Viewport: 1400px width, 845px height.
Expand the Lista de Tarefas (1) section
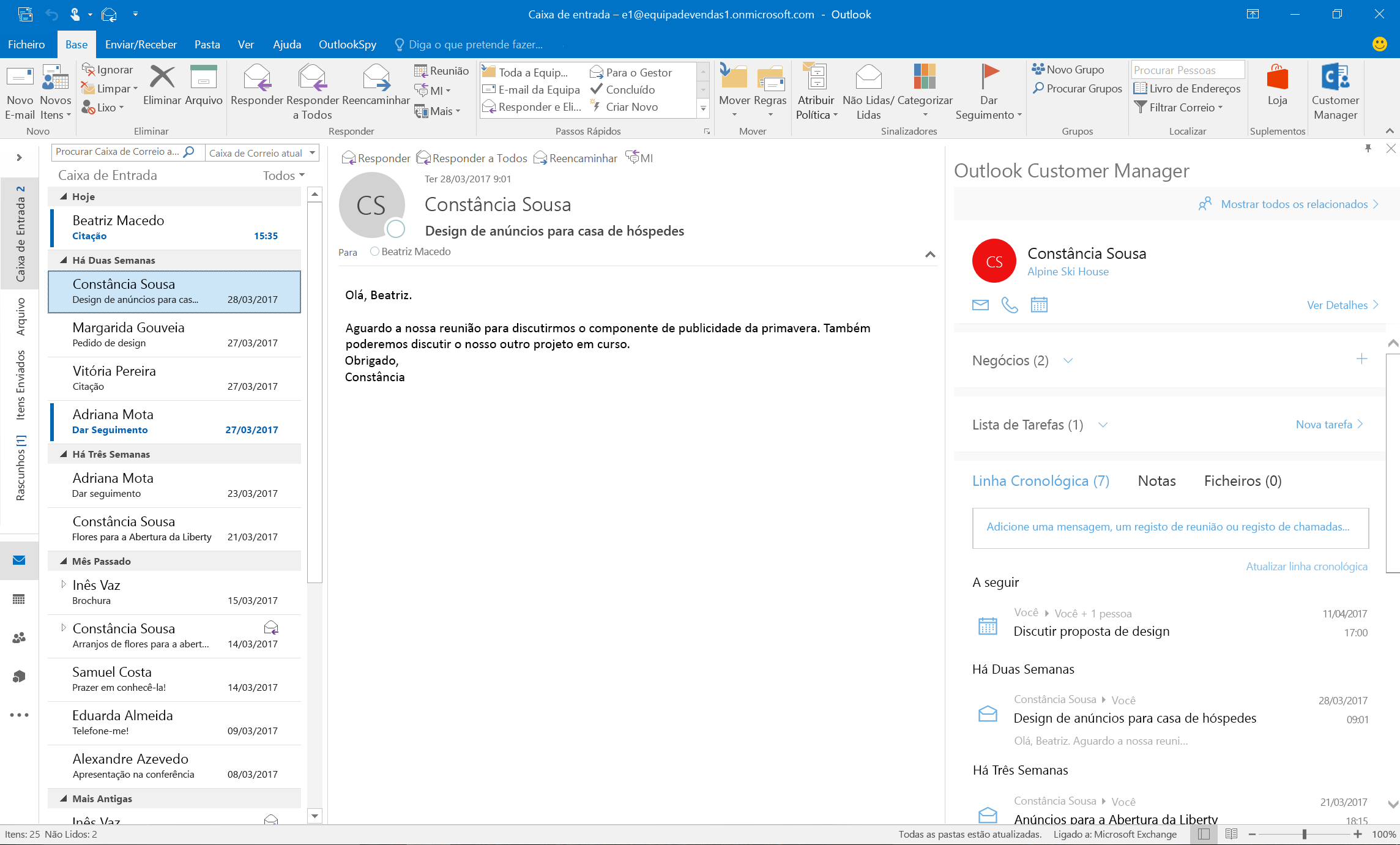click(1103, 425)
